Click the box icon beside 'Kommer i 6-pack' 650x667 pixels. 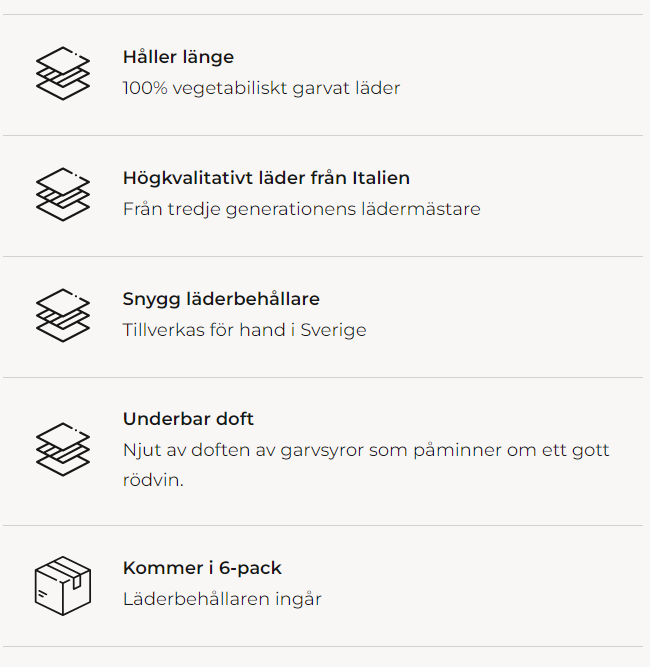coord(63,585)
